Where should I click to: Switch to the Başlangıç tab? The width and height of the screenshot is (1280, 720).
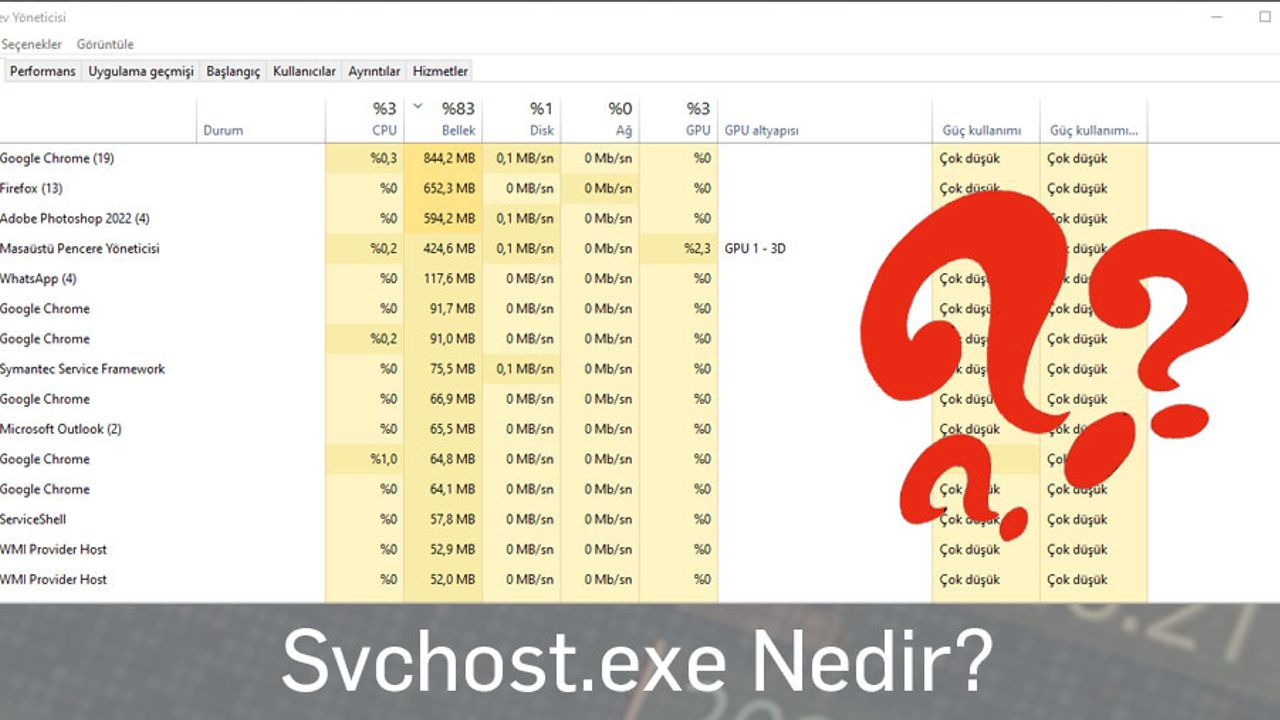tap(233, 71)
